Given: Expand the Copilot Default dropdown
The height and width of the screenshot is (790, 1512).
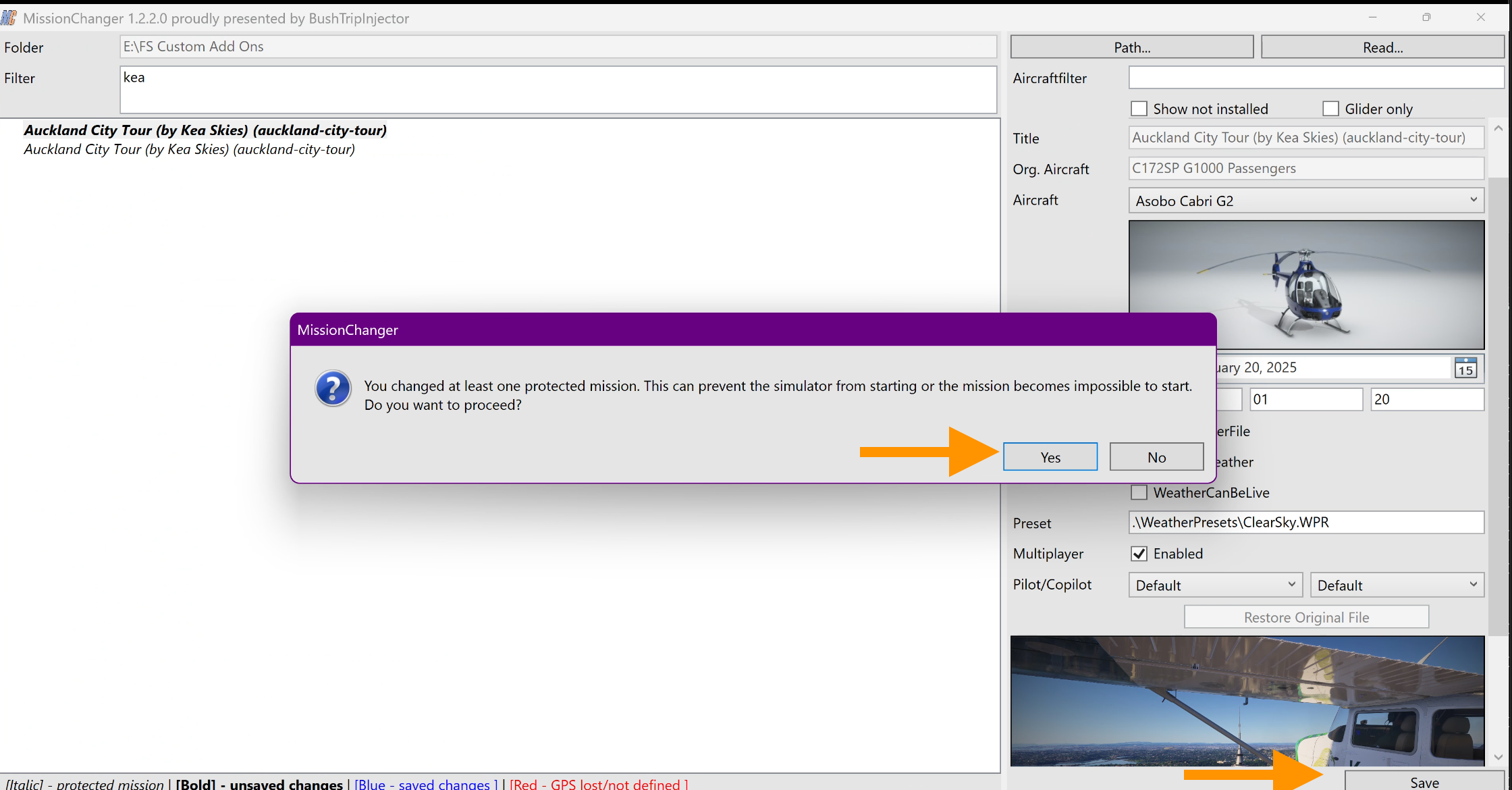Looking at the screenshot, I should [1397, 585].
